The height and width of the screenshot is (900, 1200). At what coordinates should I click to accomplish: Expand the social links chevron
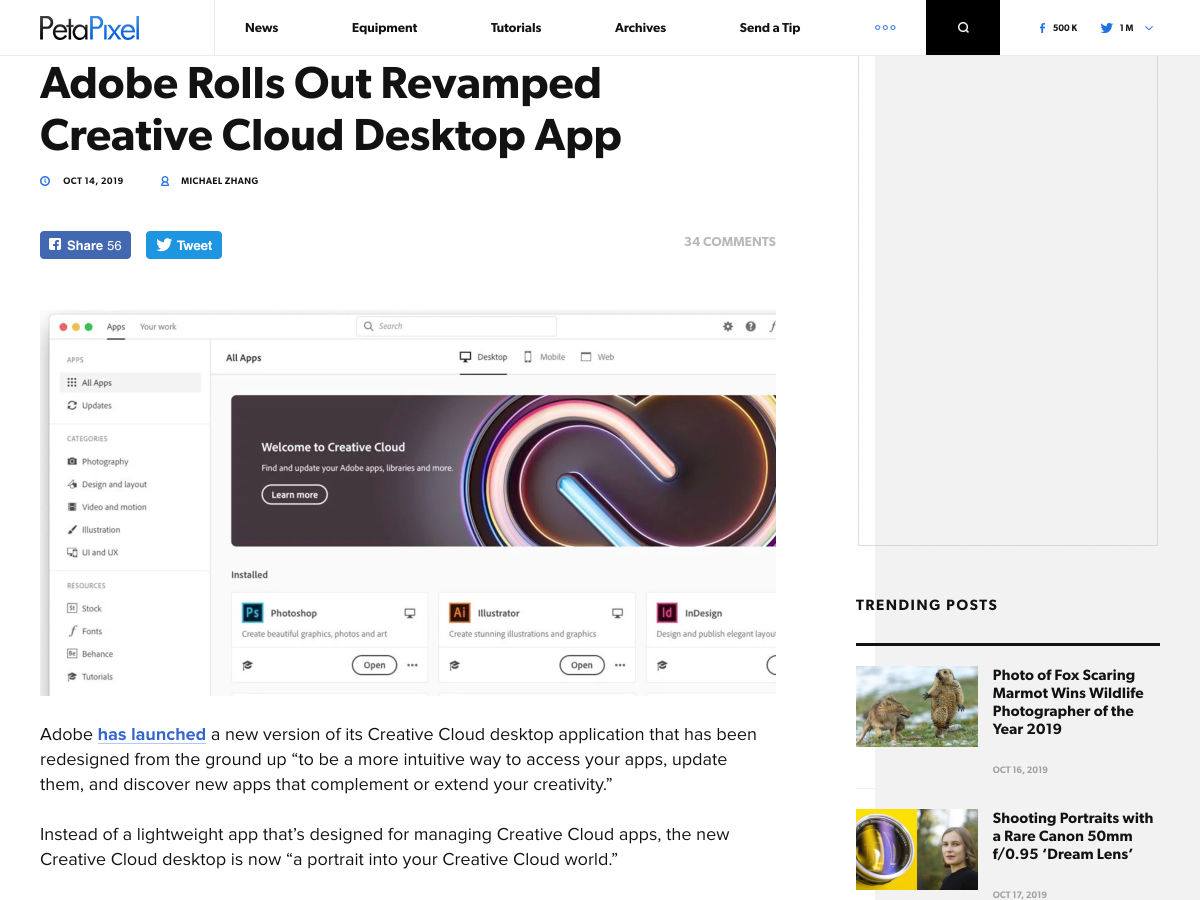1149,28
